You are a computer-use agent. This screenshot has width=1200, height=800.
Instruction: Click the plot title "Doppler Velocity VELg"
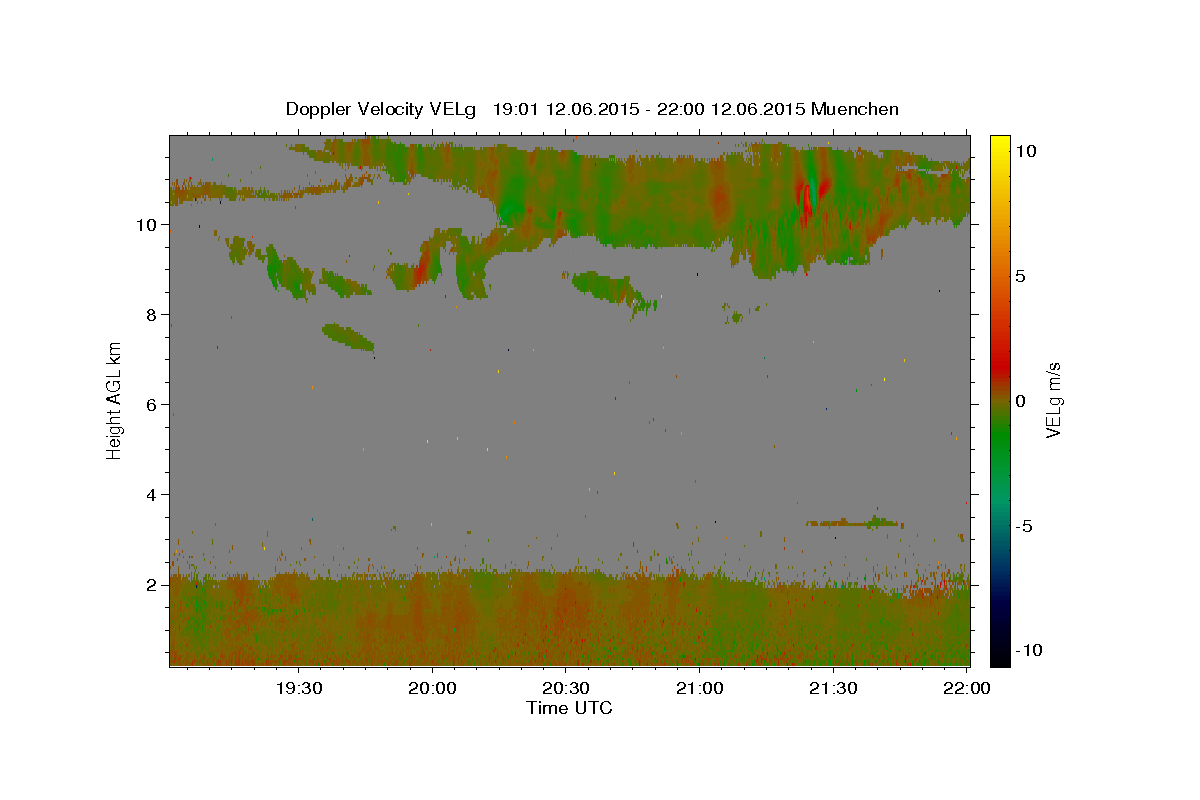click(x=382, y=109)
